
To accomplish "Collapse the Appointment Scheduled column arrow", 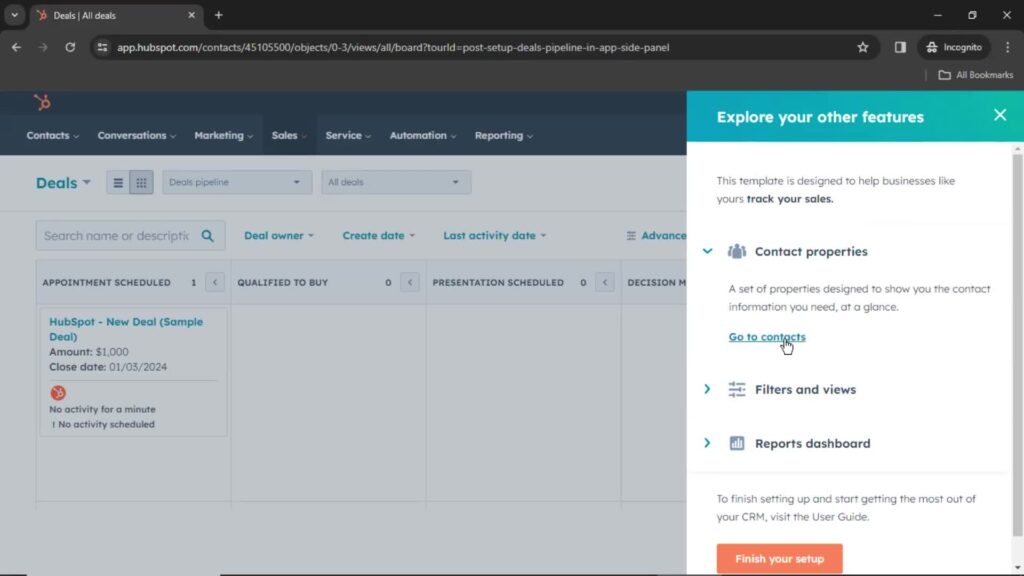I will 215,283.
